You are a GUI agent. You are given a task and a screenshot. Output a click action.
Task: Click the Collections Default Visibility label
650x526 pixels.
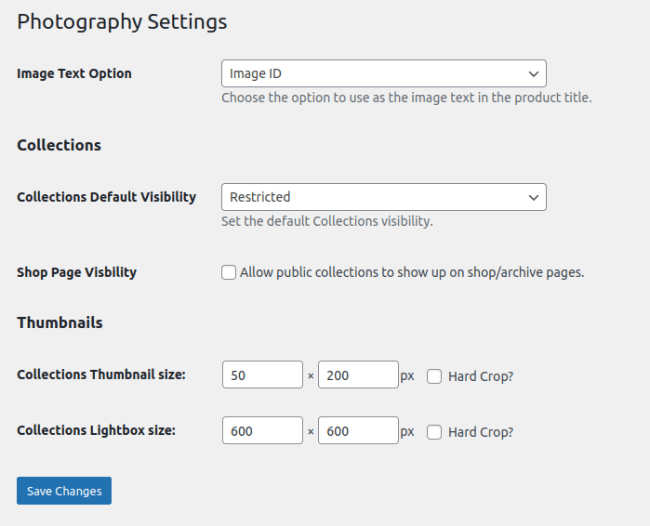click(x=106, y=197)
